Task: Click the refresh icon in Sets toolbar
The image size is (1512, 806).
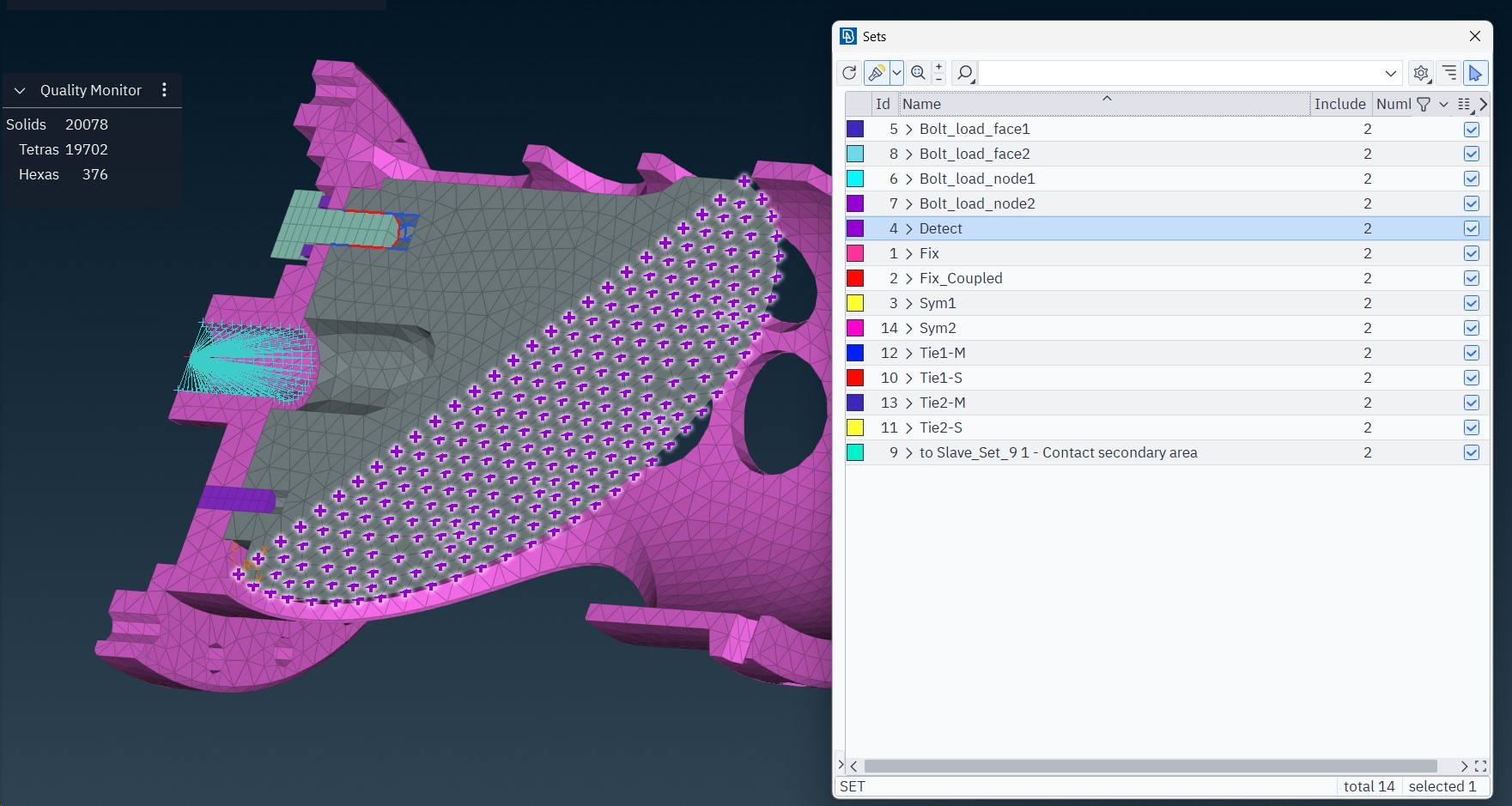Action: pos(849,73)
